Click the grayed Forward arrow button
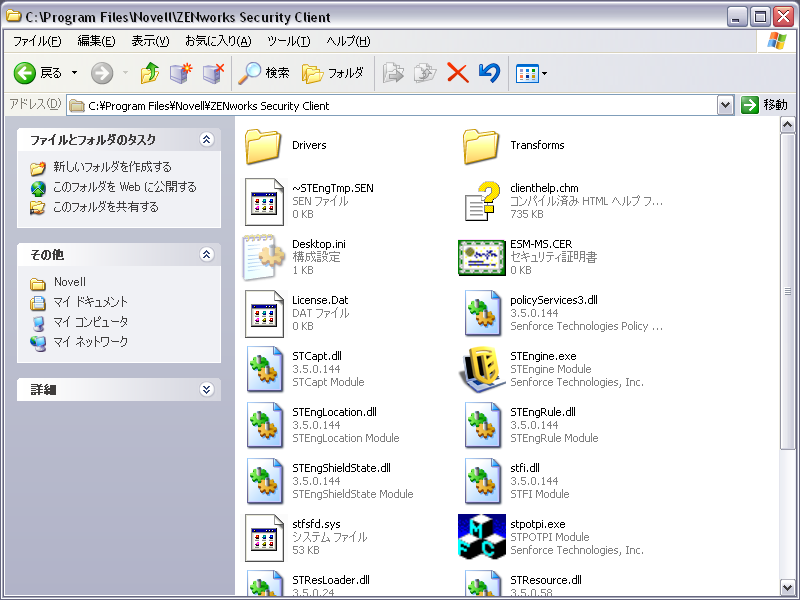 point(102,73)
